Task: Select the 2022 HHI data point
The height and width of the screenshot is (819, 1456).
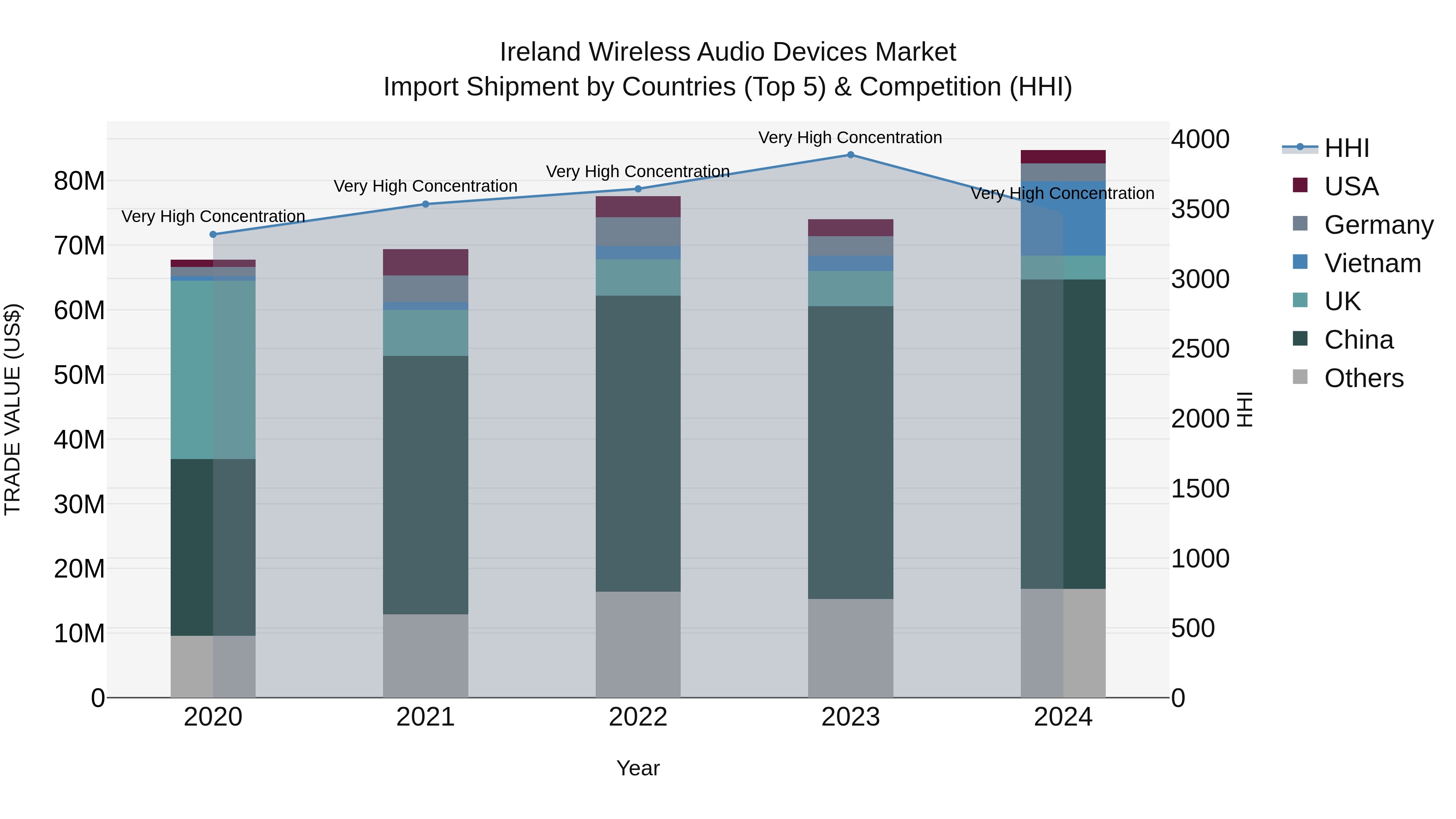Action: coord(638,189)
